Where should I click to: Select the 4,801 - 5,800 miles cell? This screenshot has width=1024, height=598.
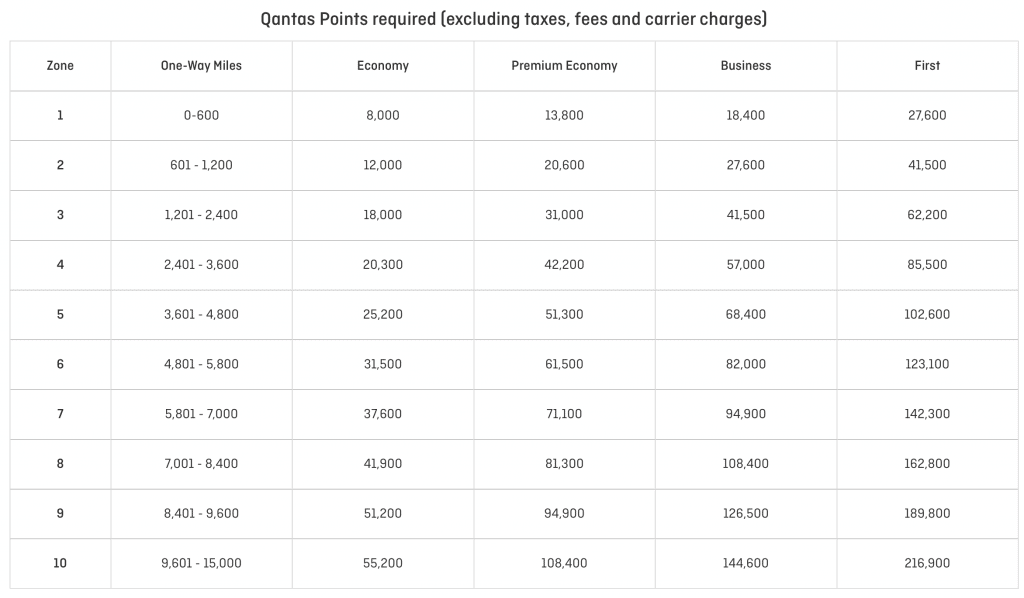201,364
